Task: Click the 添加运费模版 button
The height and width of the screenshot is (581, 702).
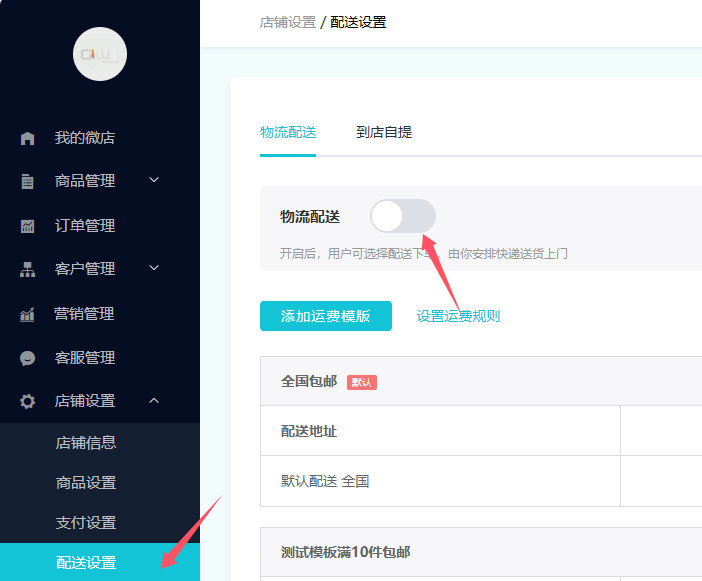Action: click(326, 316)
